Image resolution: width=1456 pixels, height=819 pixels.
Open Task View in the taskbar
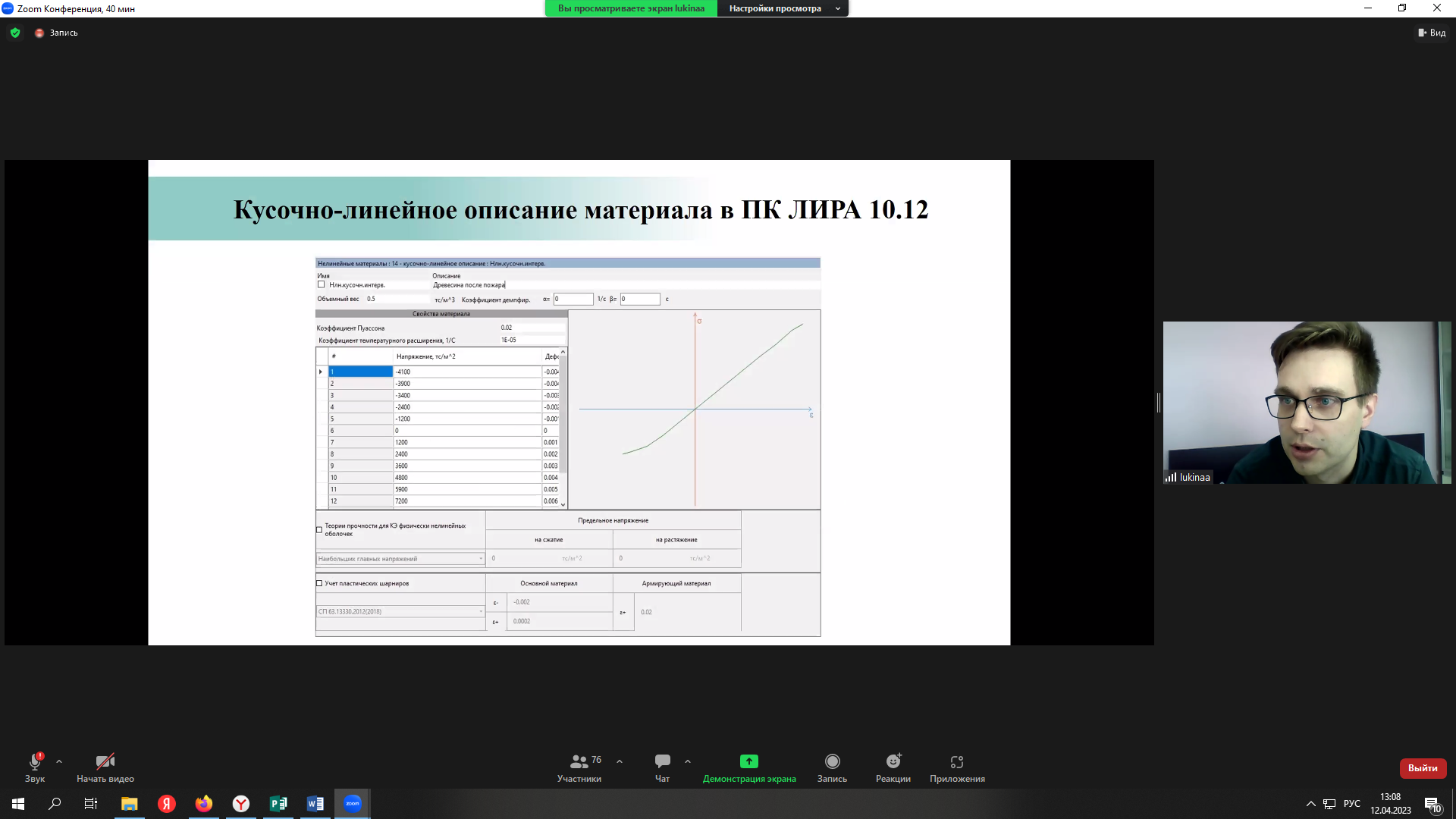[91, 804]
